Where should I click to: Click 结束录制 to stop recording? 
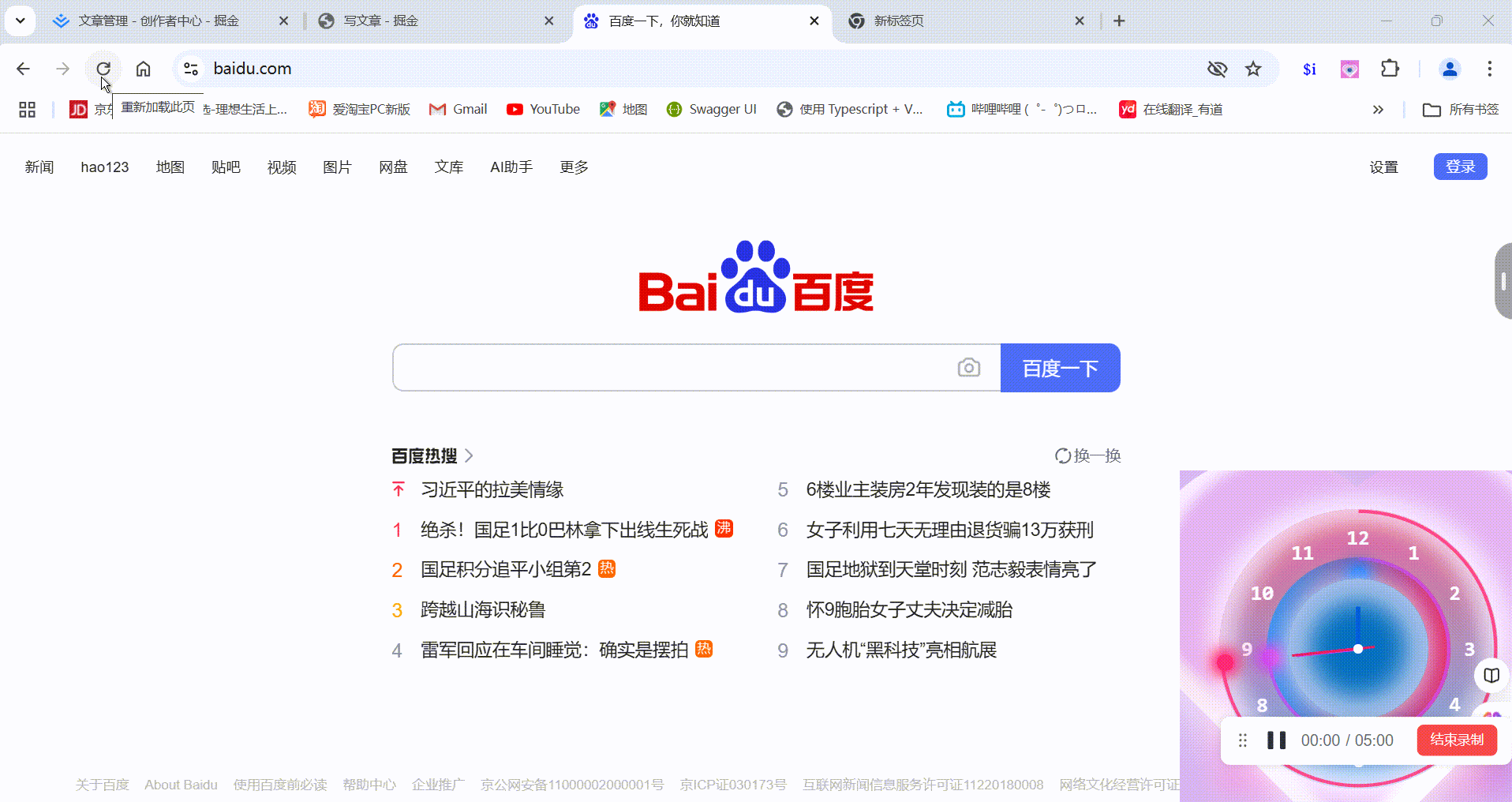[x=1457, y=740]
